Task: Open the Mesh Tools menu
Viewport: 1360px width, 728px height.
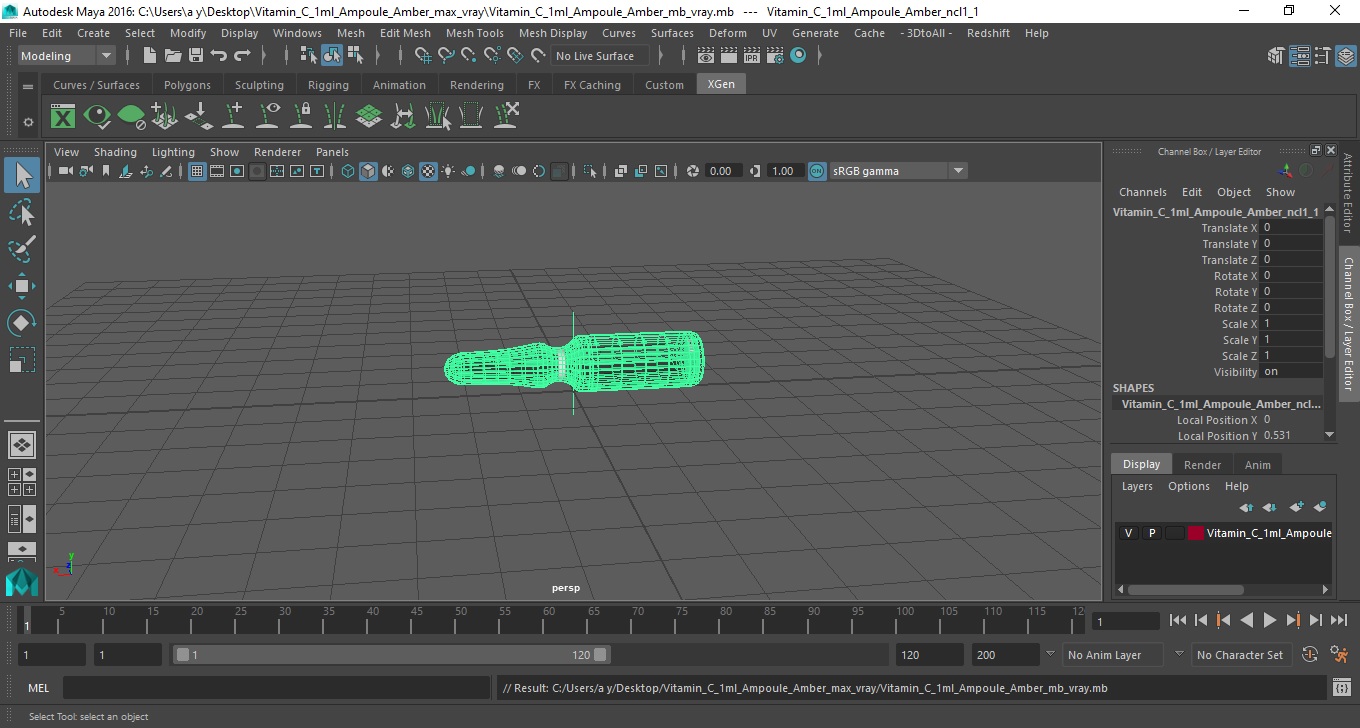Action: point(474,33)
